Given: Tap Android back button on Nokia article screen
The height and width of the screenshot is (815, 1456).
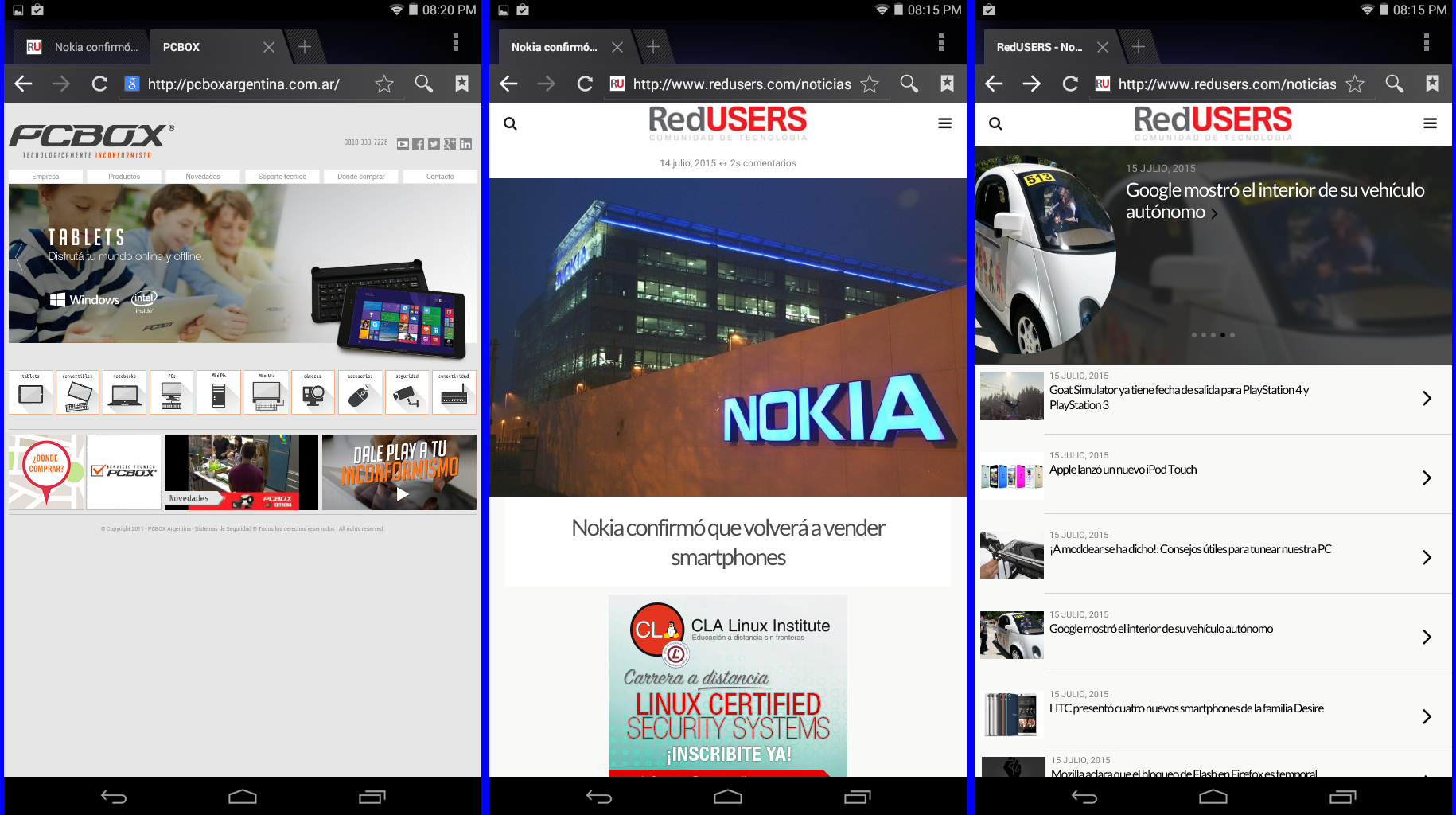Looking at the screenshot, I should (599, 797).
